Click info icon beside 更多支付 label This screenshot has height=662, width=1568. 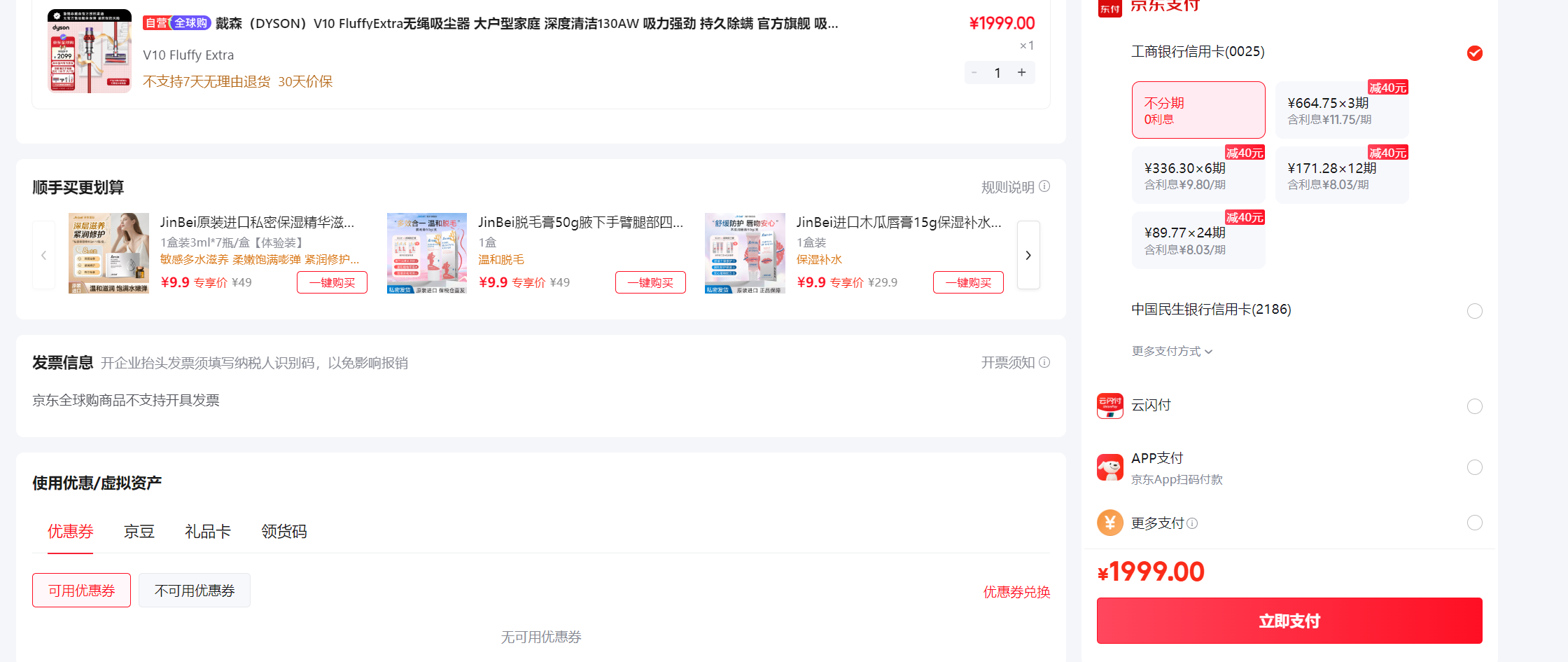(x=1192, y=523)
